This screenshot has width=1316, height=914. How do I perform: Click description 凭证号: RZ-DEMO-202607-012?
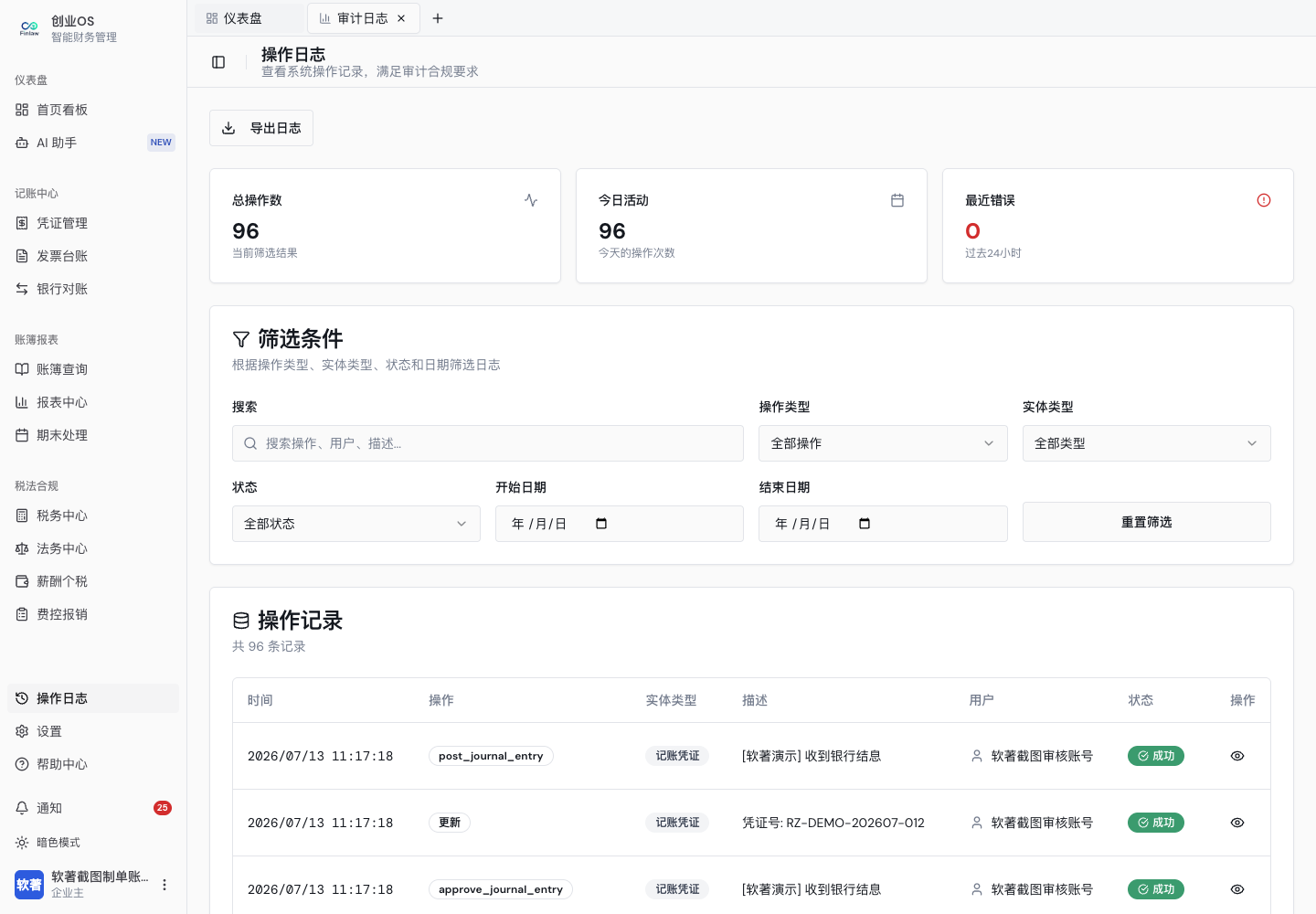pos(833,823)
